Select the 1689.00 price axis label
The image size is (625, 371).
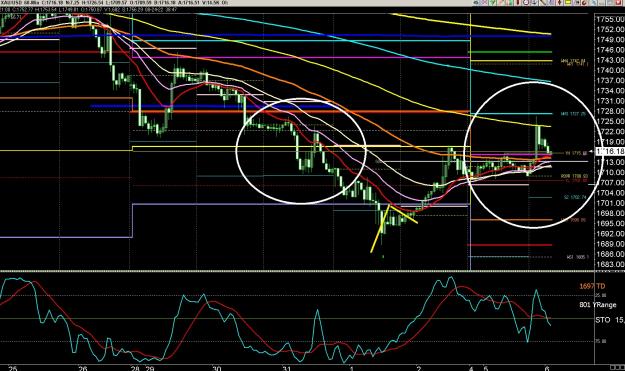pos(610,244)
